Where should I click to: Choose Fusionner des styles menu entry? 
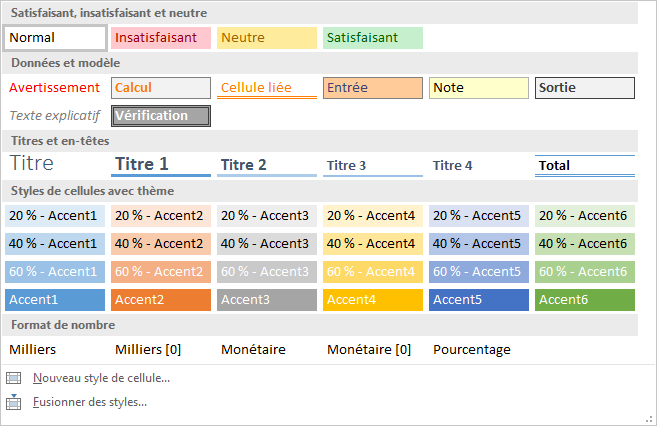coord(90,402)
